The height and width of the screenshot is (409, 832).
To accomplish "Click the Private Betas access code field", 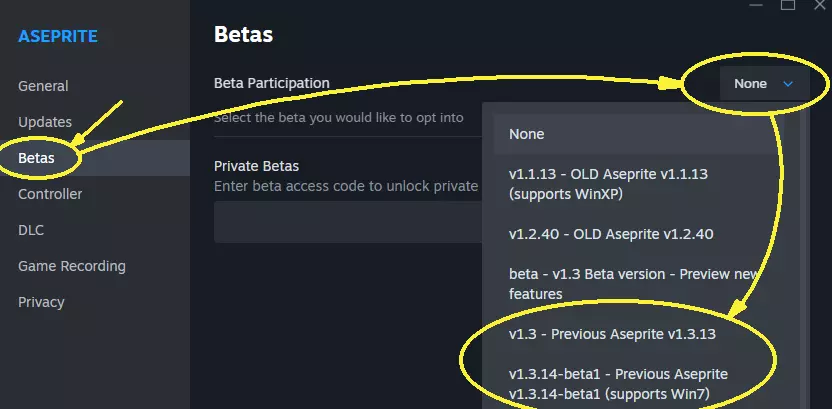I will point(350,222).
